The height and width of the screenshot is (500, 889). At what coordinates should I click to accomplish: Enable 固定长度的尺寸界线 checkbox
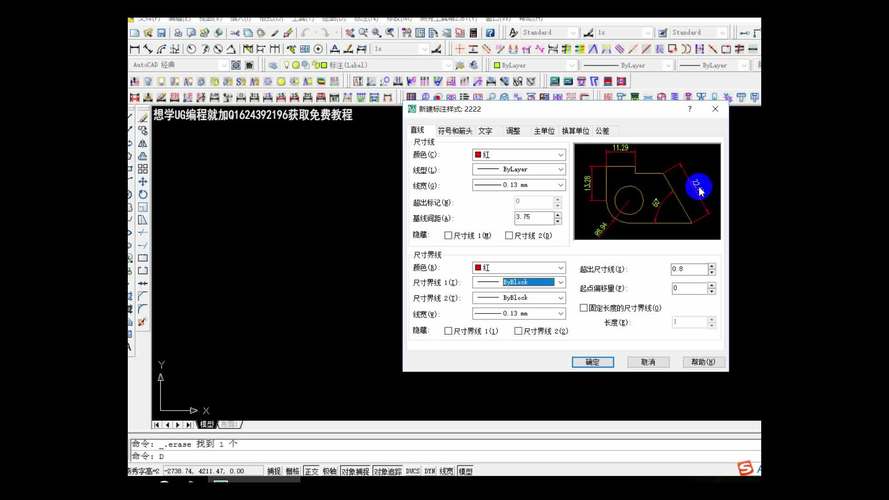pyautogui.click(x=583, y=308)
